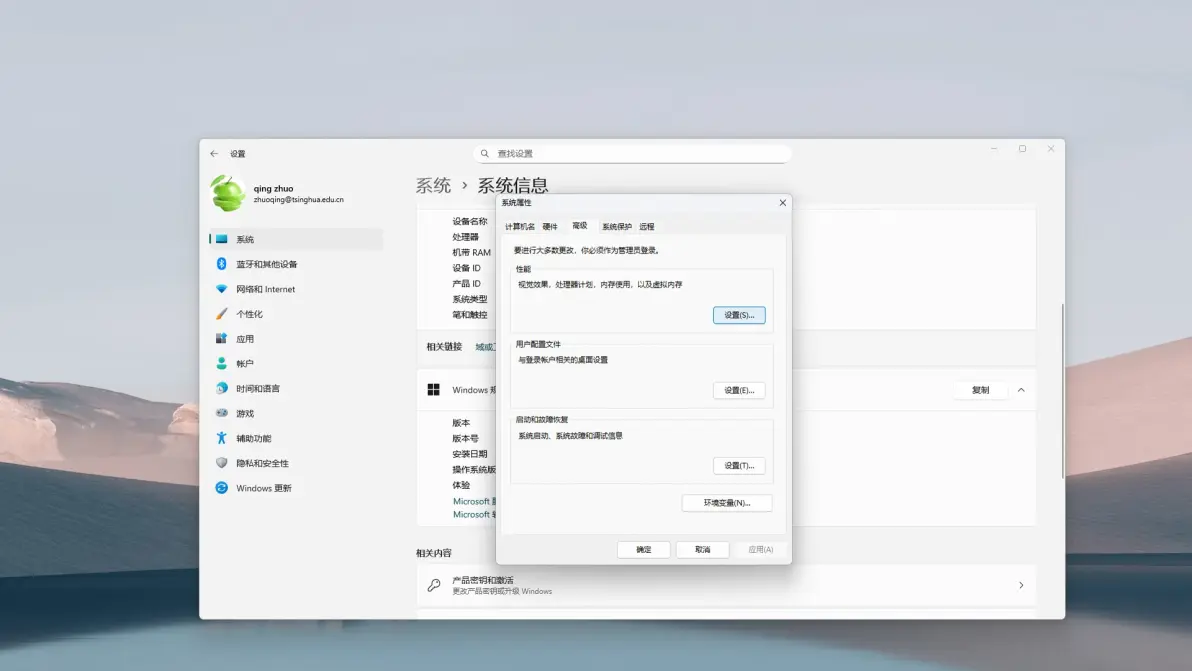Click the 隐私和安全性 shield icon
The width and height of the screenshot is (1192, 671).
(x=222, y=463)
